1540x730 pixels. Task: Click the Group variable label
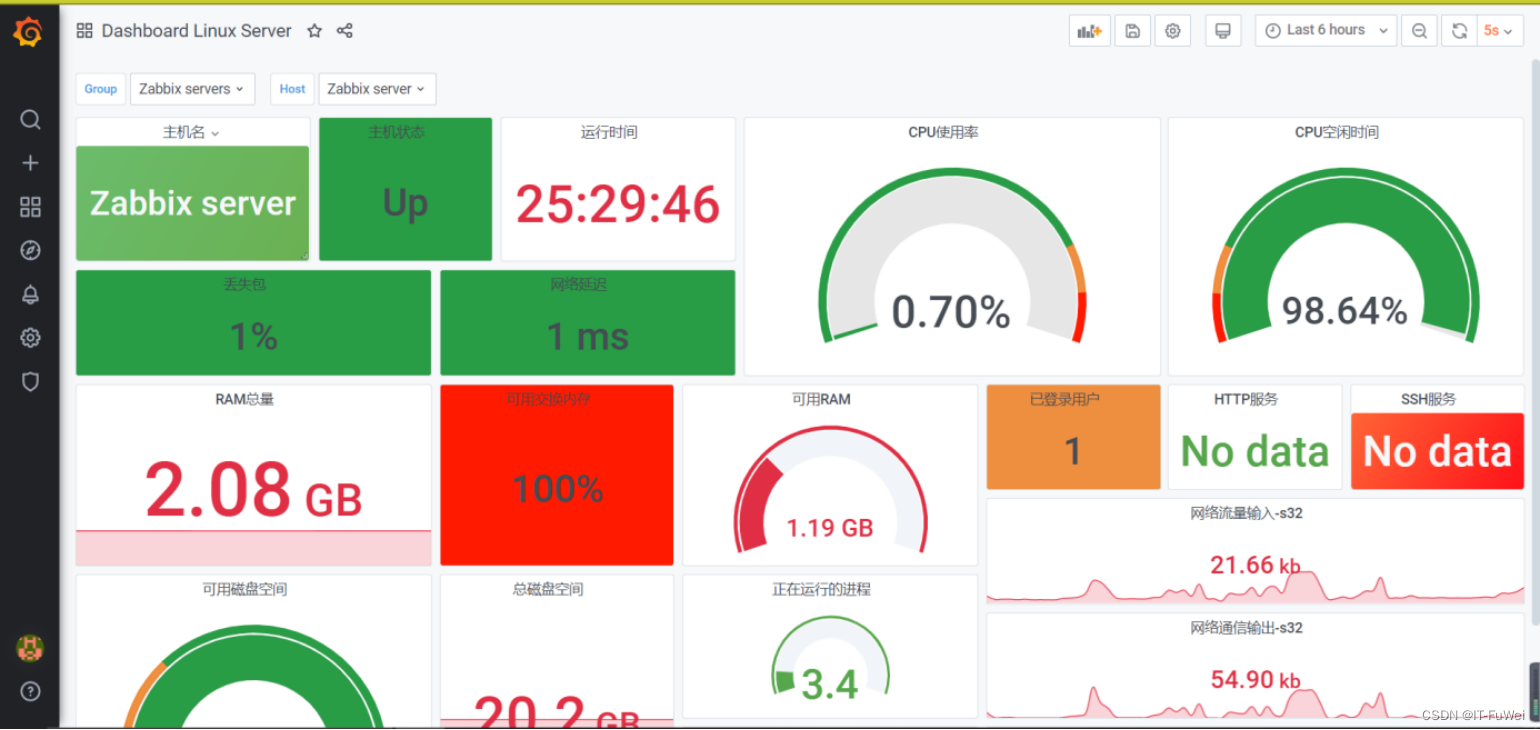101,89
